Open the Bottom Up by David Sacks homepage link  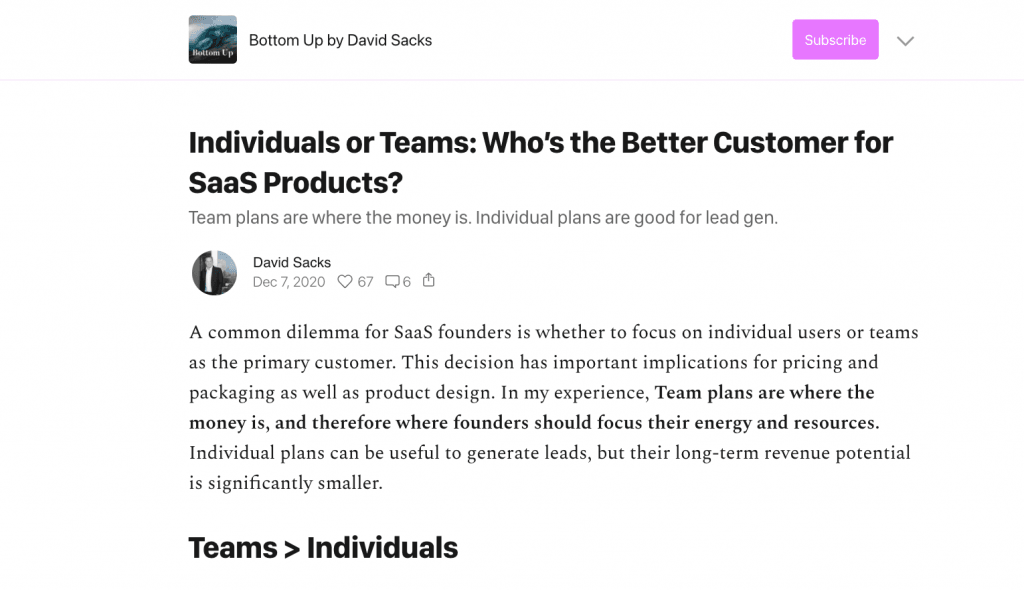340,41
